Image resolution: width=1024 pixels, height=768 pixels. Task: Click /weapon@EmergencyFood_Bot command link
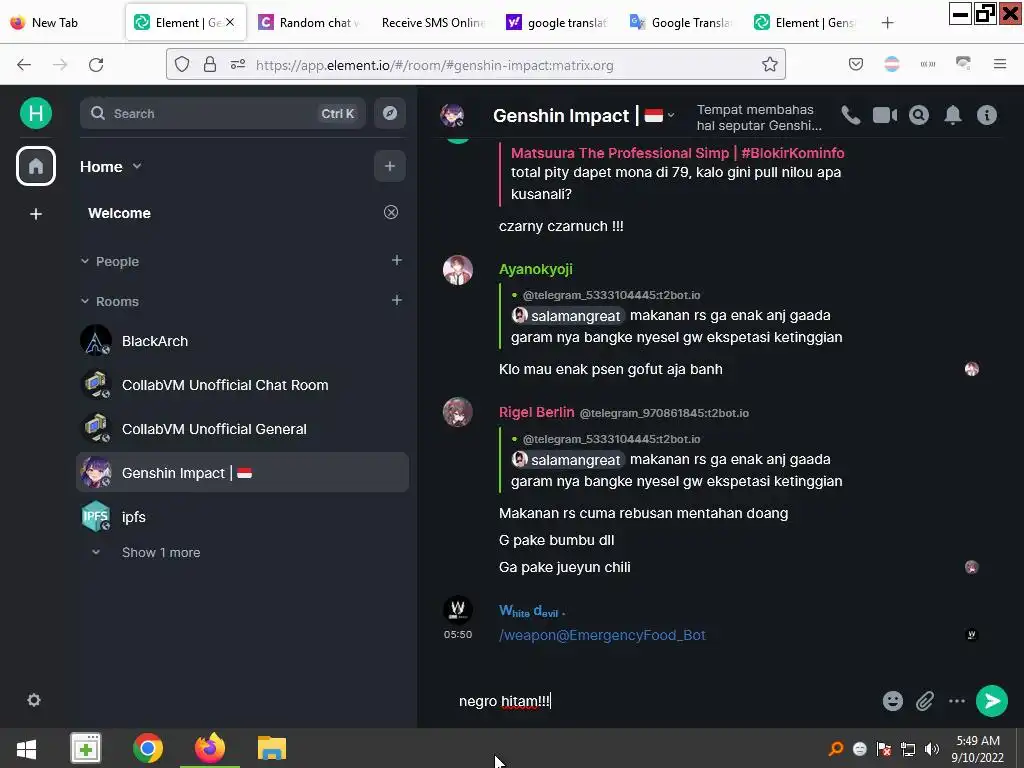coord(602,635)
